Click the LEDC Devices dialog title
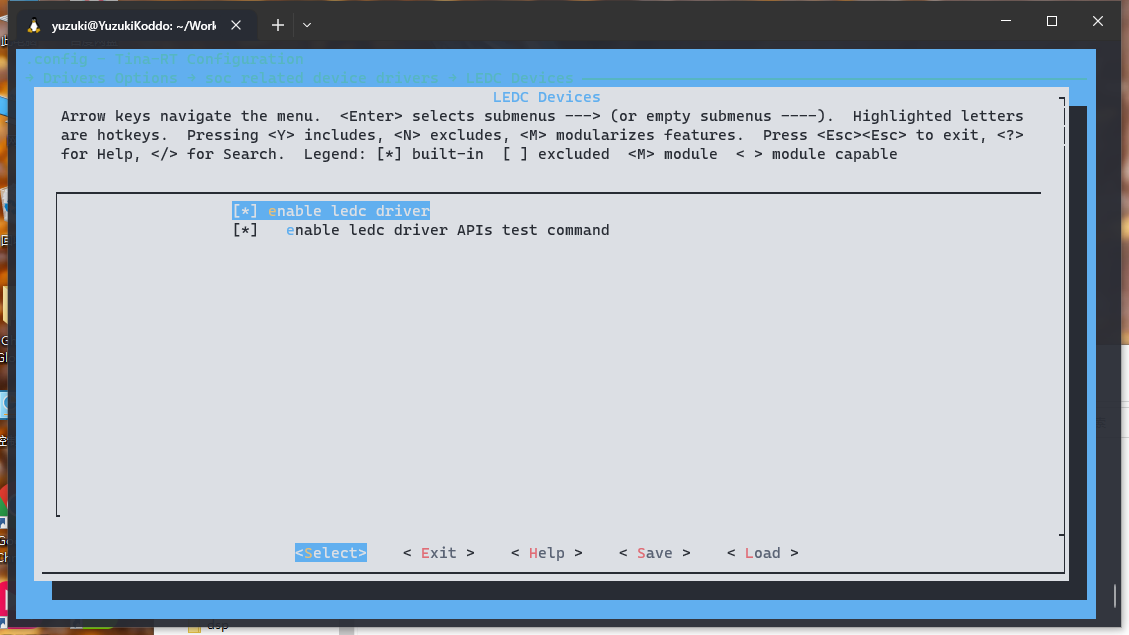Image resolution: width=1129 pixels, height=635 pixels. coord(546,97)
